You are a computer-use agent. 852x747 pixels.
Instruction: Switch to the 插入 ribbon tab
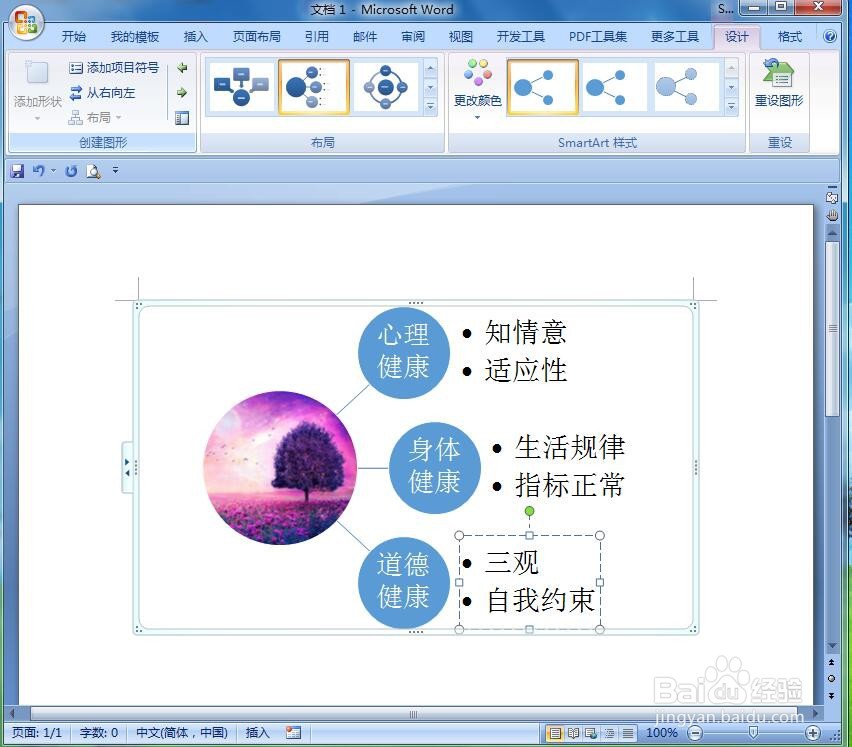pyautogui.click(x=196, y=36)
